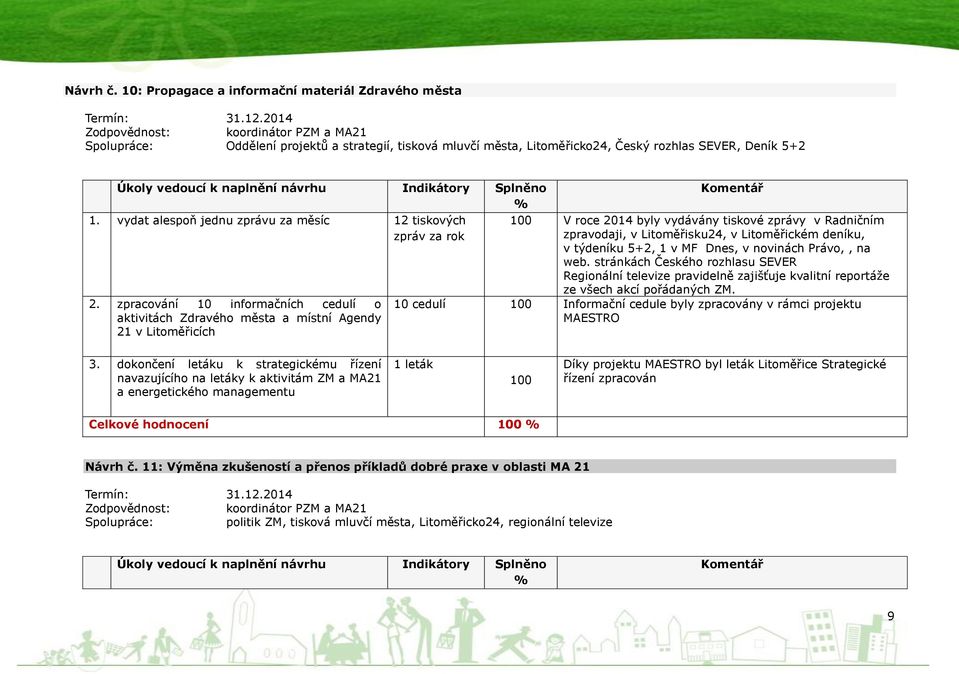Click comment 'Díky projektu MAESTRO byl leták'

pyautogui.click(x=724, y=371)
